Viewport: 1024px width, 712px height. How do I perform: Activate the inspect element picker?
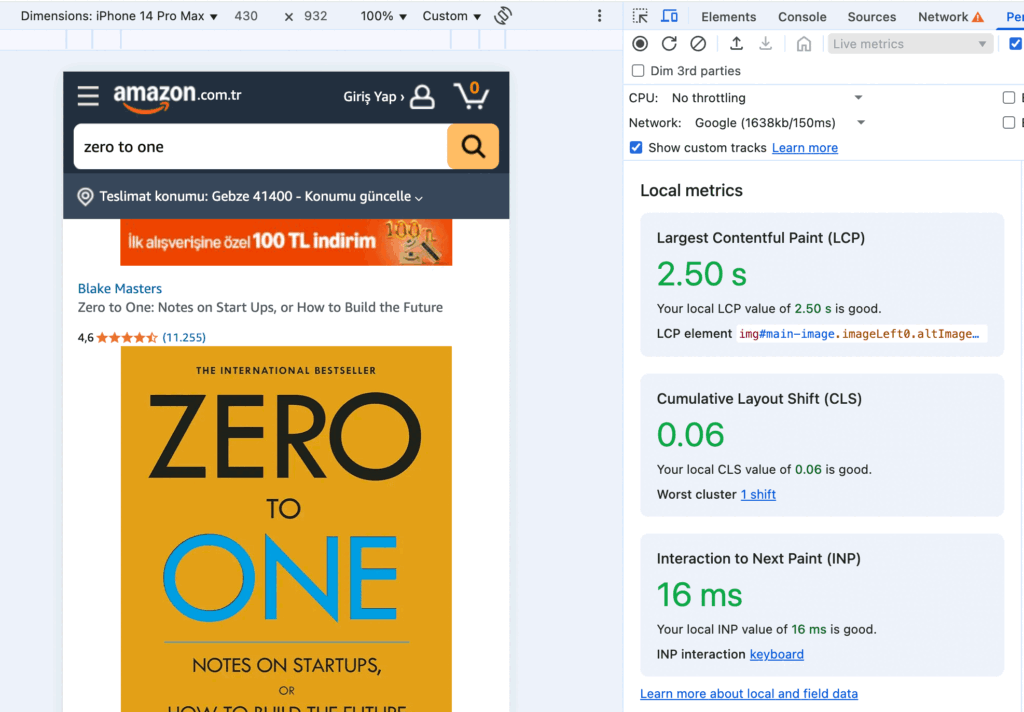click(x=640, y=16)
